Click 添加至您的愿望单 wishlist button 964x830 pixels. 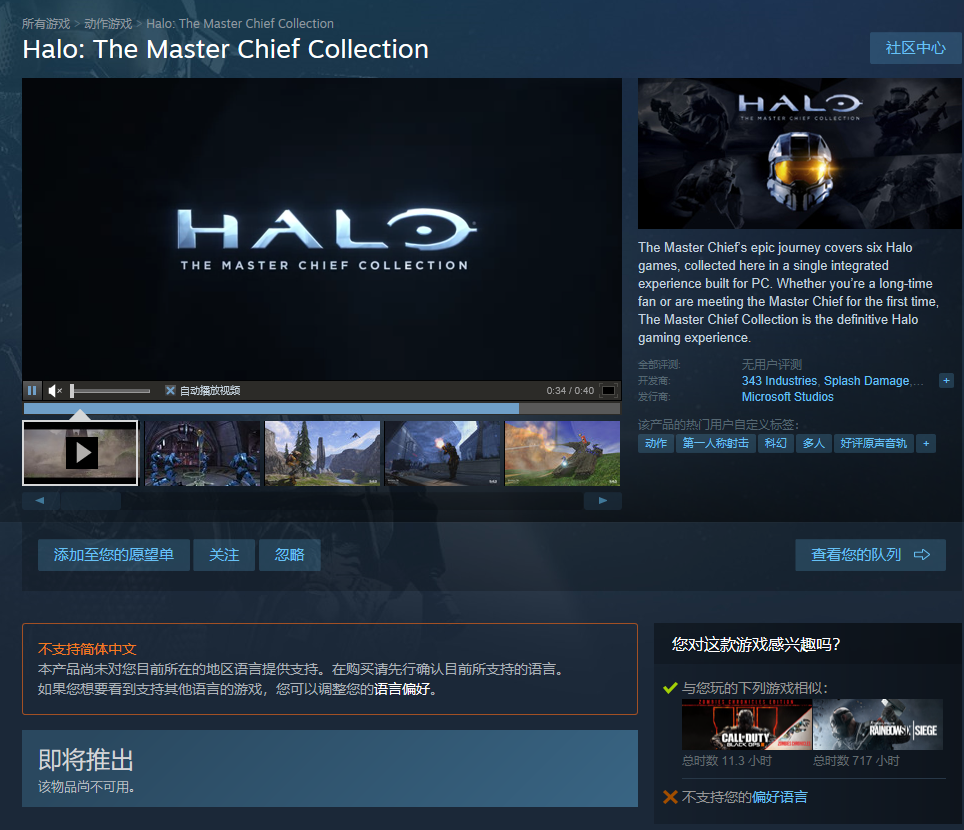click(x=114, y=555)
